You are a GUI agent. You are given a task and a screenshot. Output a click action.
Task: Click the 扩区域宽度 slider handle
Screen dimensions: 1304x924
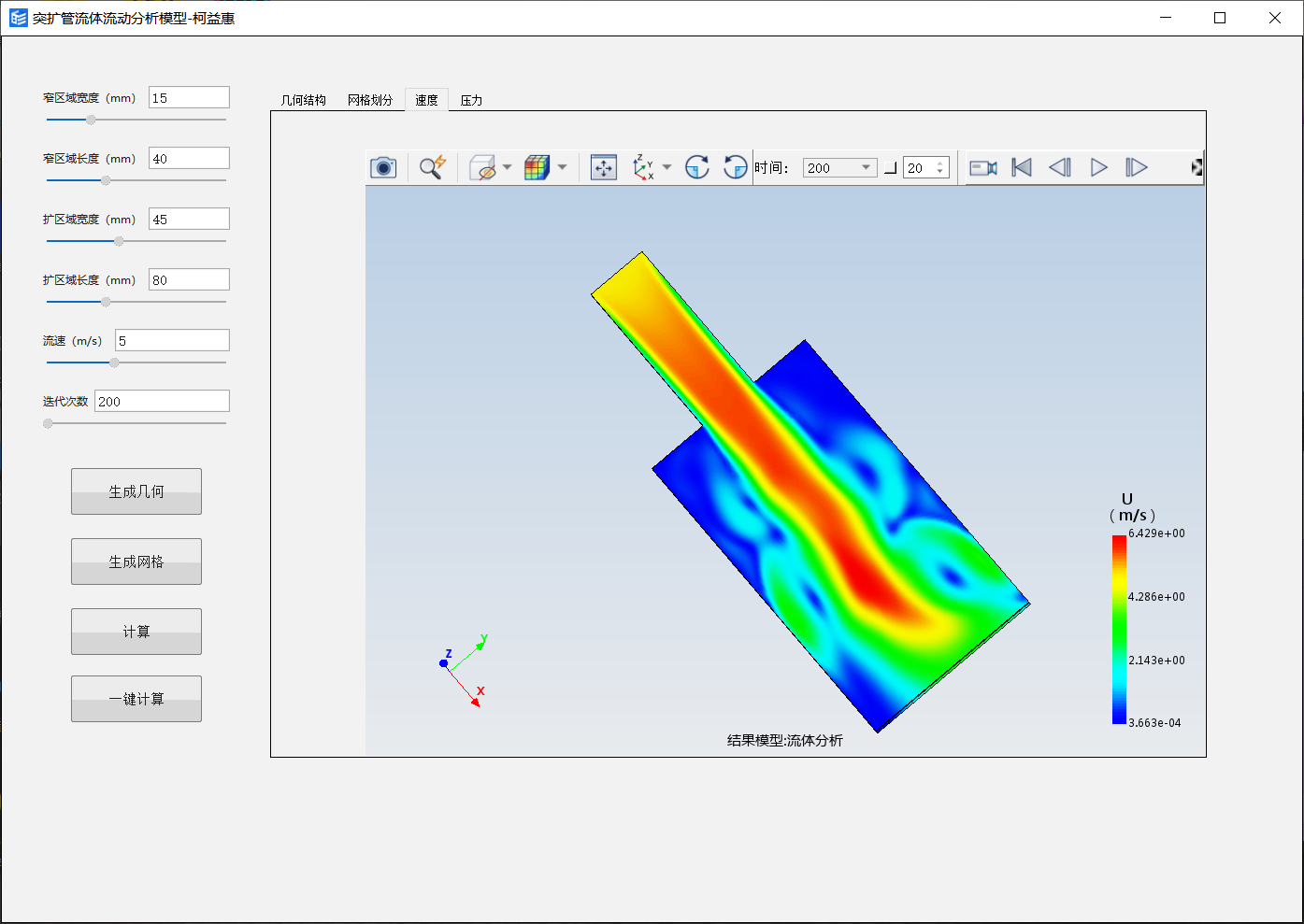(x=119, y=241)
